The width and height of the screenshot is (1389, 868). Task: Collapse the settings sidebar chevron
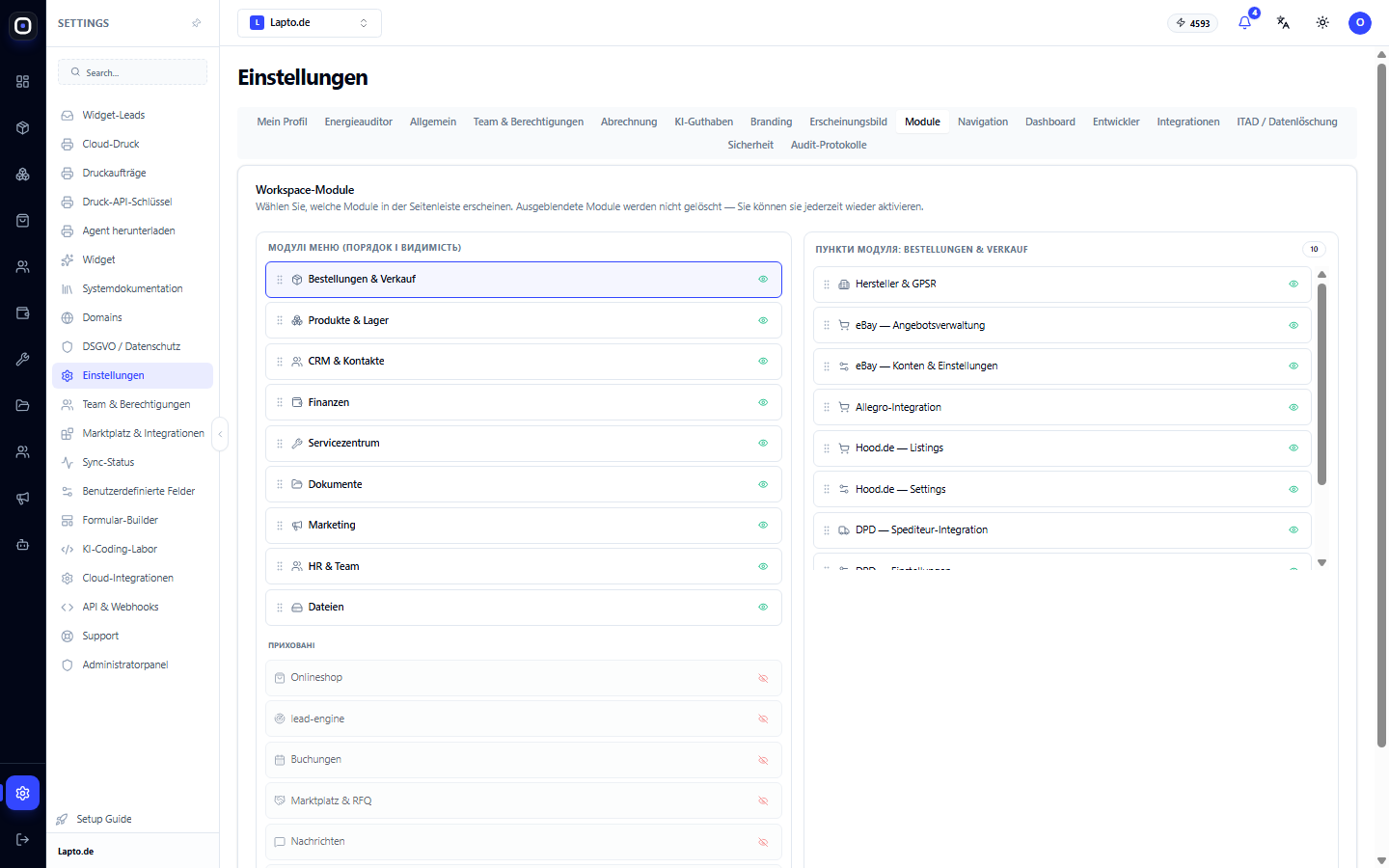(220, 435)
